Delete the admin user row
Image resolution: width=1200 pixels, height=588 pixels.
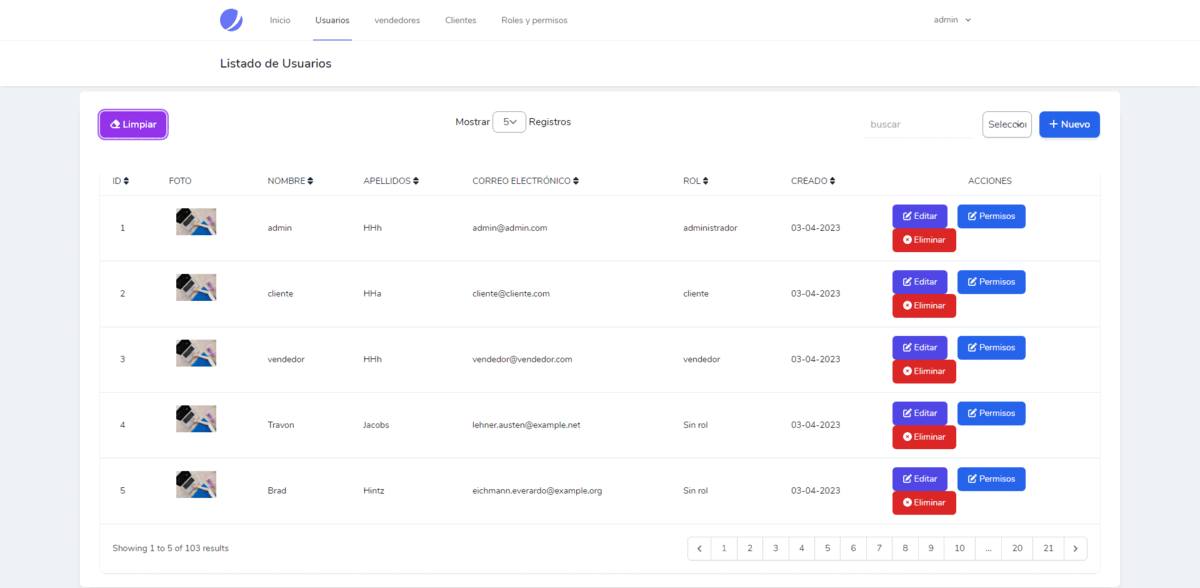[x=924, y=240]
